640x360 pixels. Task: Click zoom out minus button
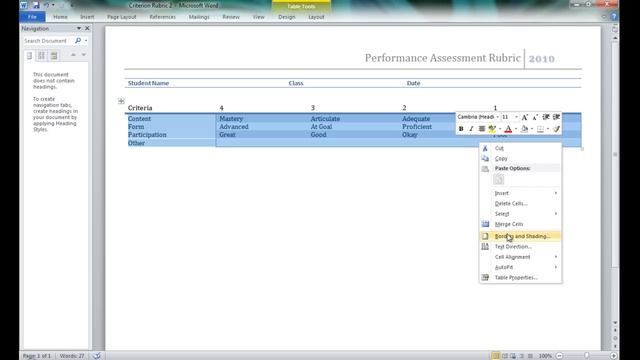click(x=560, y=356)
